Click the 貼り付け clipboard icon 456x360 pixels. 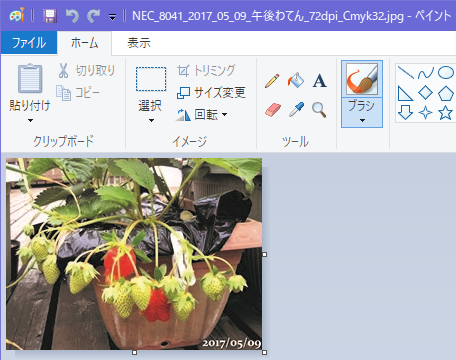pyautogui.click(x=30, y=78)
